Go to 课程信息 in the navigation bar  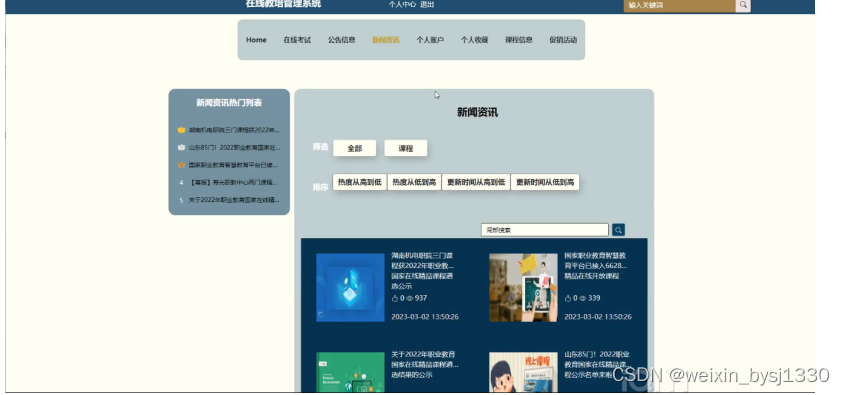click(x=518, y=40)
